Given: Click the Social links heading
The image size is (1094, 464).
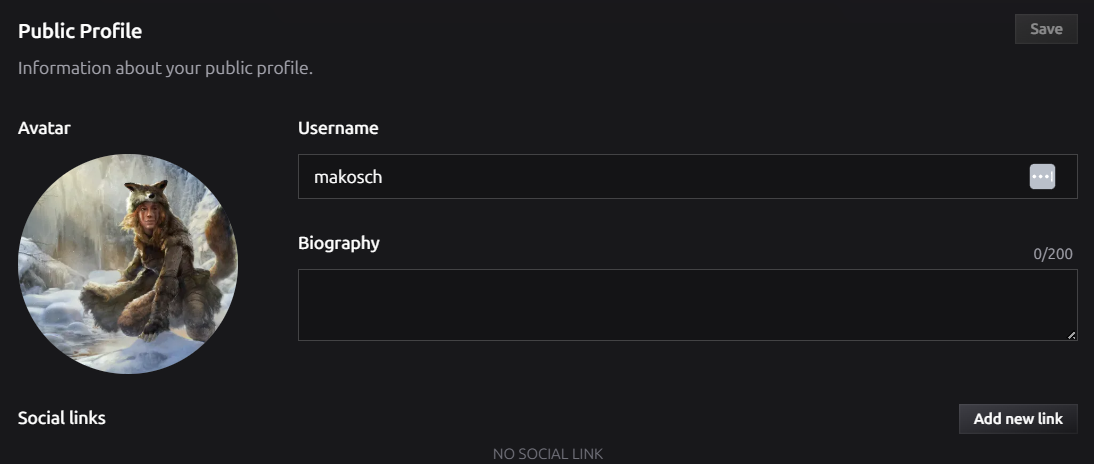Looking at the screenshot, I should pyautogui.click(x=61, y=418).
